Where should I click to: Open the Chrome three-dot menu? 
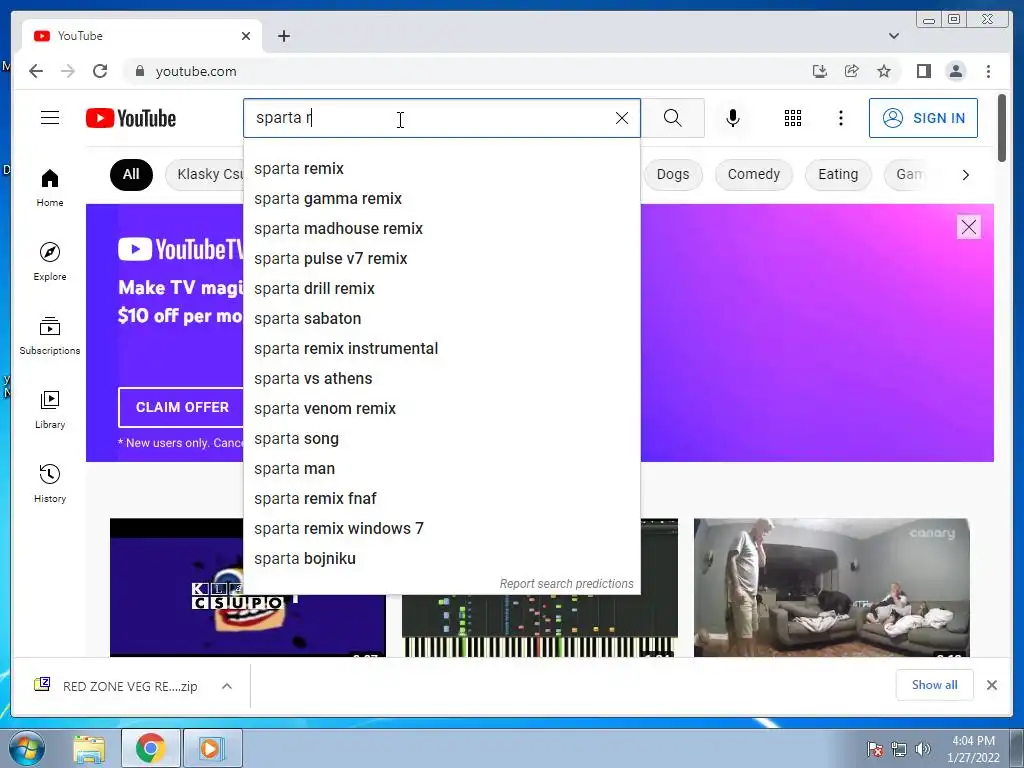coord(988,71)
